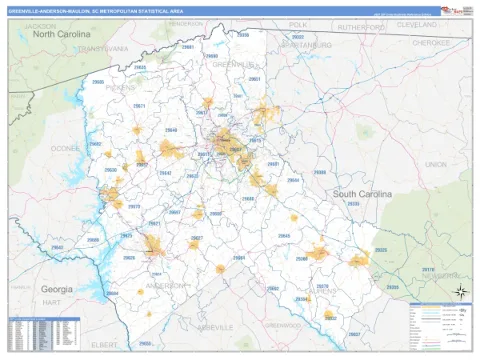Select ZIP code 29370 label
This screenshot has width=480, height=360.
322,286
